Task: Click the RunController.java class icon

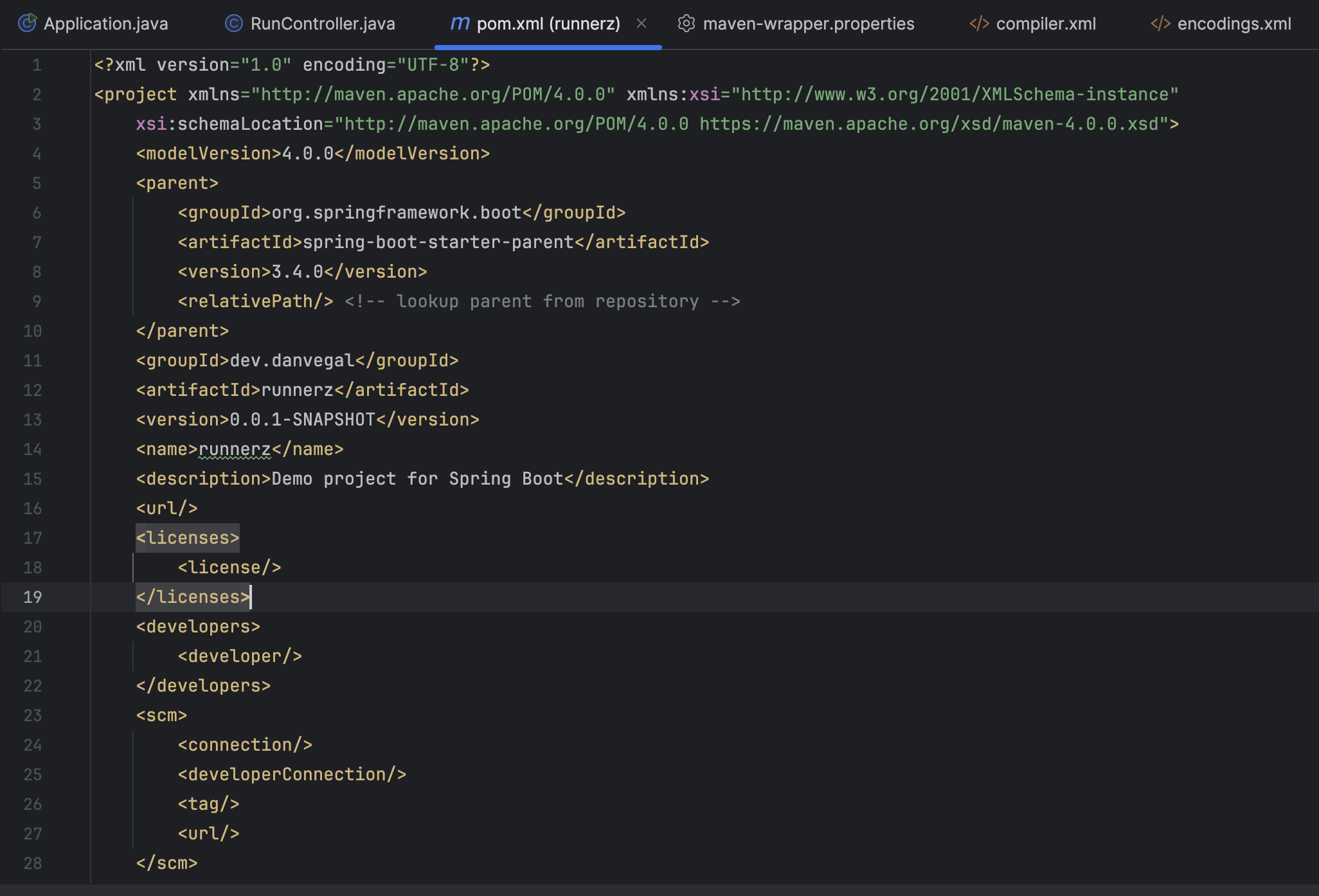Action: pos(233,24)
